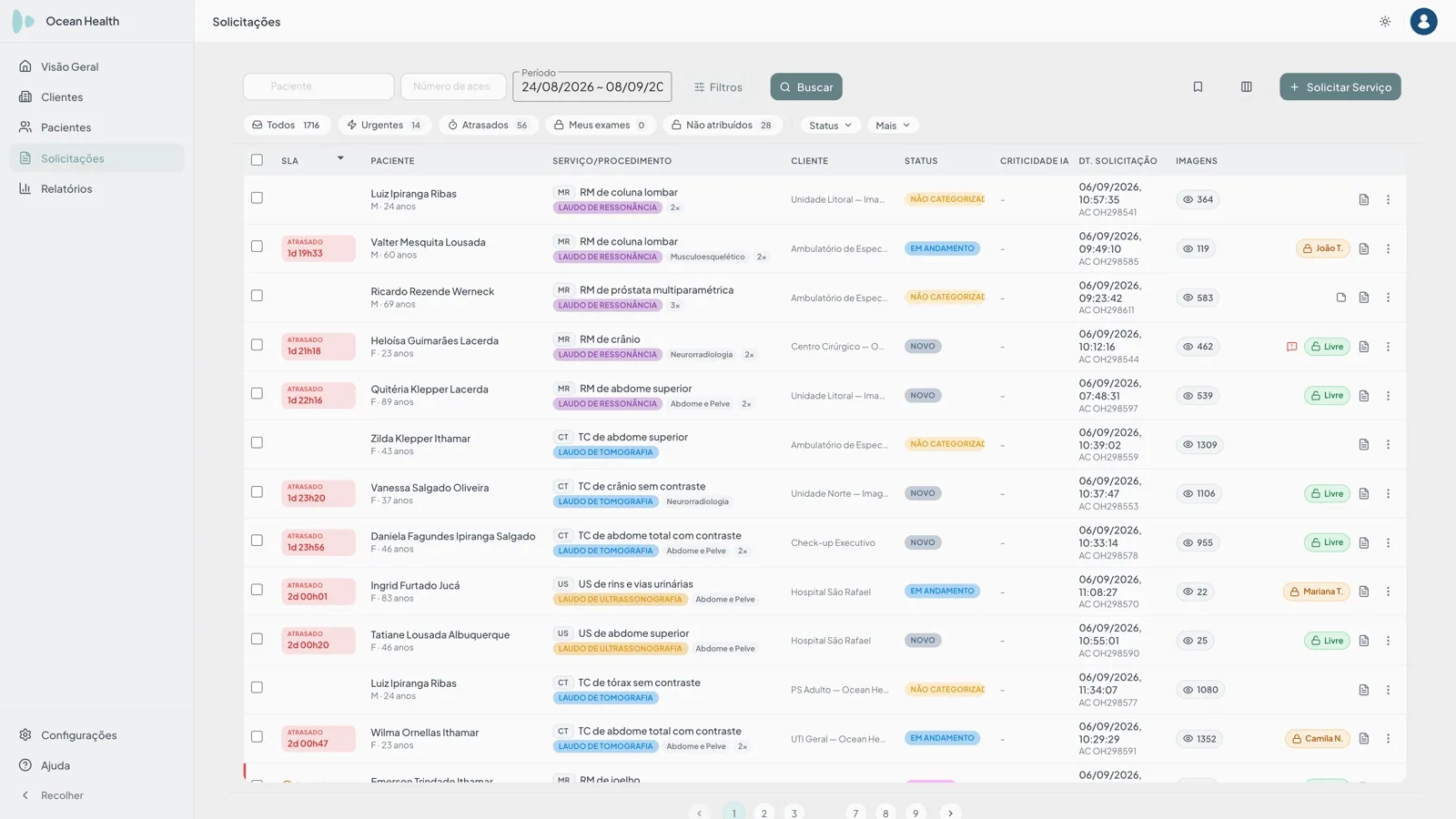This screenshot has width=1456, height=819.
Task: Show Atrasados requests filter
Action: 489,126
